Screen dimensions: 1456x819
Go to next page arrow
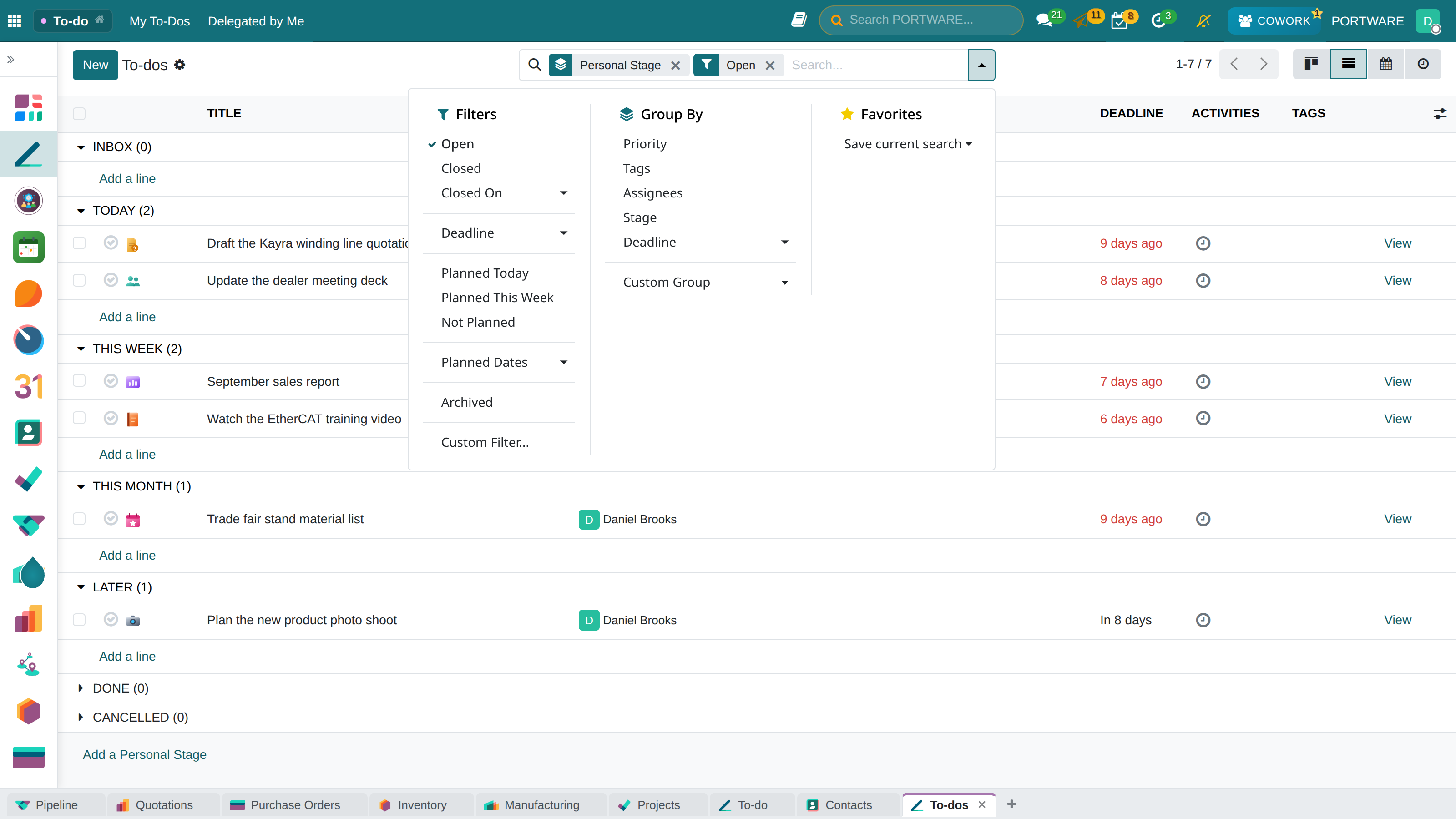point(1264,65)
